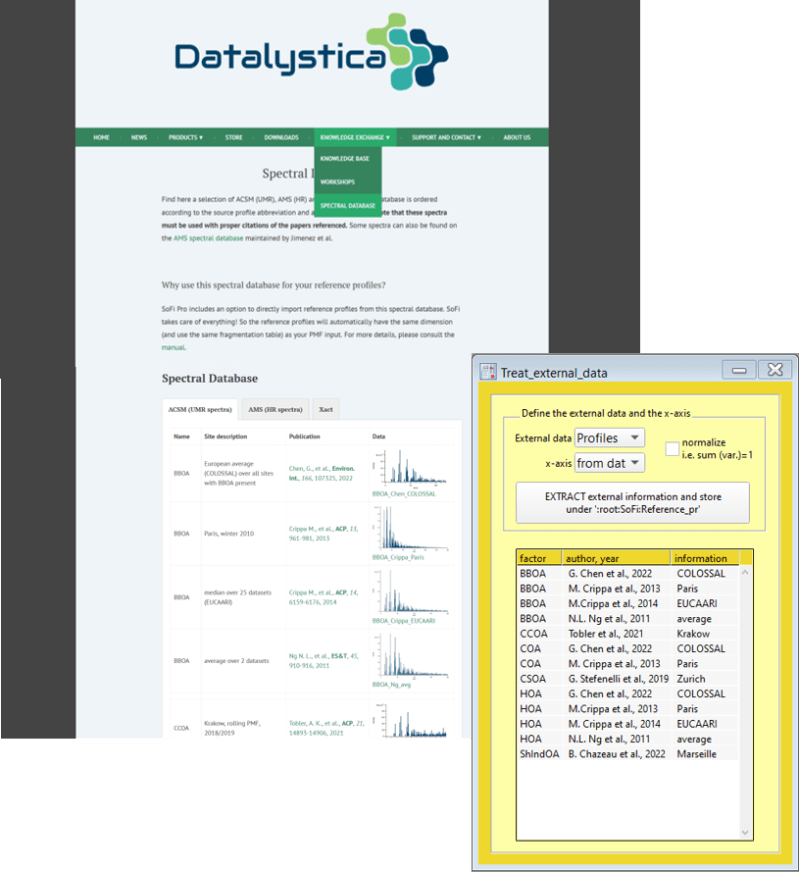The width and height of the screenshot is (799, 872).
Task: Open the HOME nav item
Action: click(101, 137)
